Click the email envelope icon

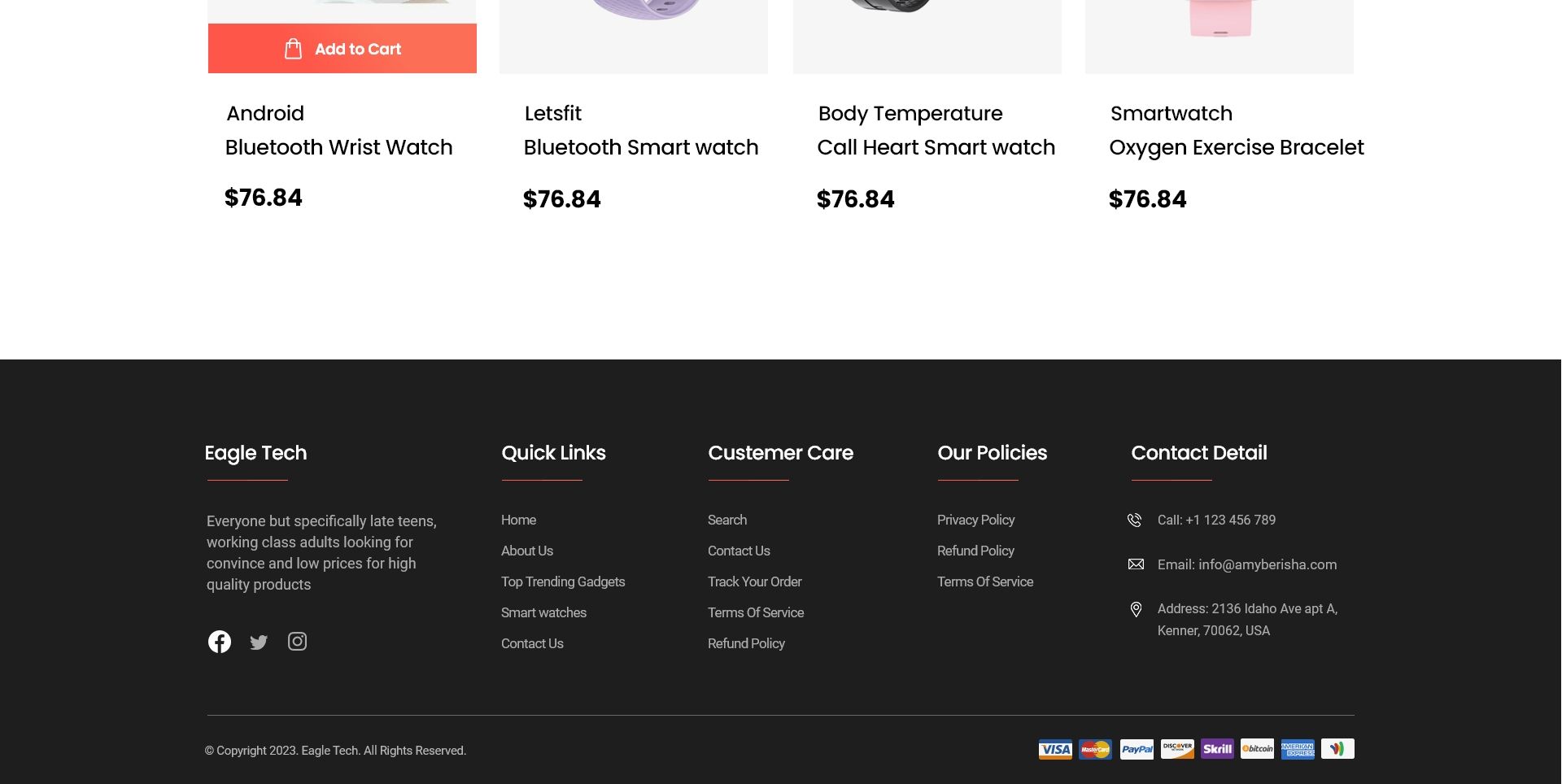(x=1136, y=564)
